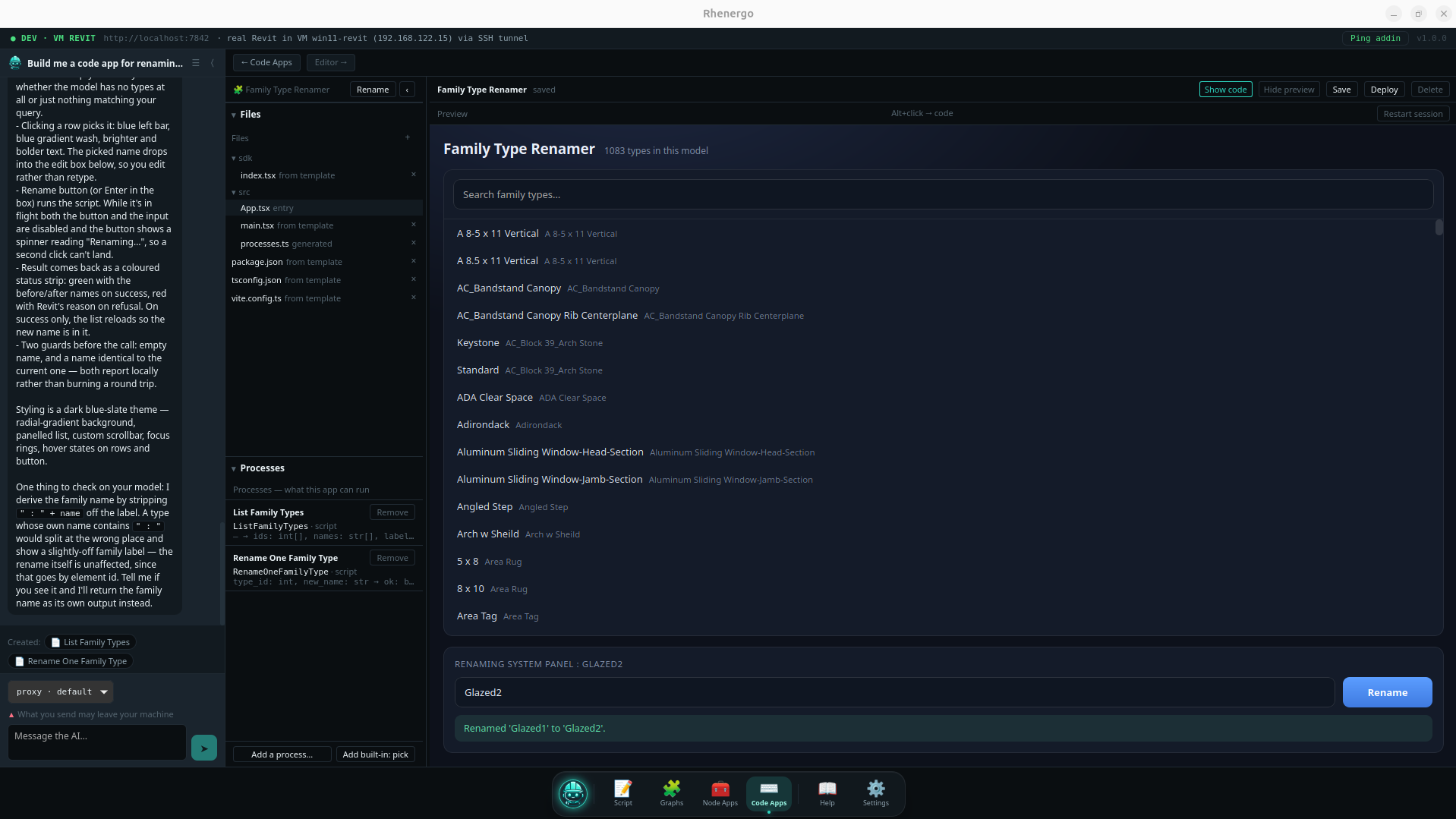Select Aluminum Sliding Window-Jamb-Section row
Viewport: 1456px width, 819px height.
(x=941, y=480)
